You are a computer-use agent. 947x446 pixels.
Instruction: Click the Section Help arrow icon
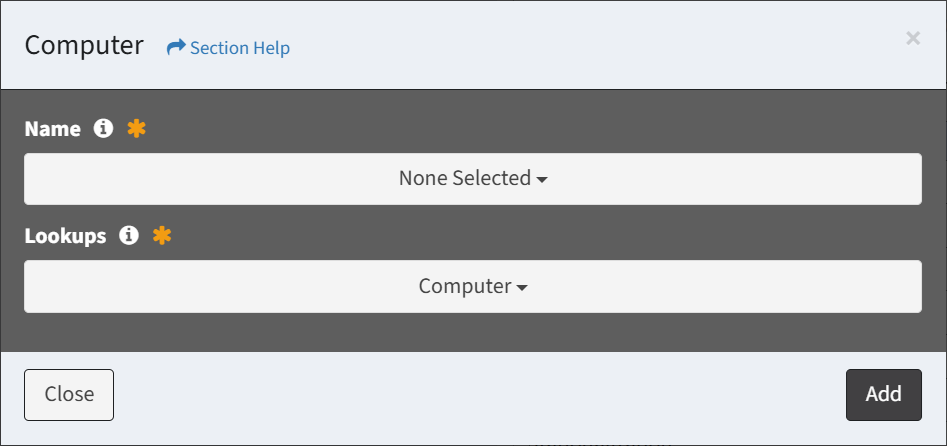pyautogui.click(x=176, y=47)
